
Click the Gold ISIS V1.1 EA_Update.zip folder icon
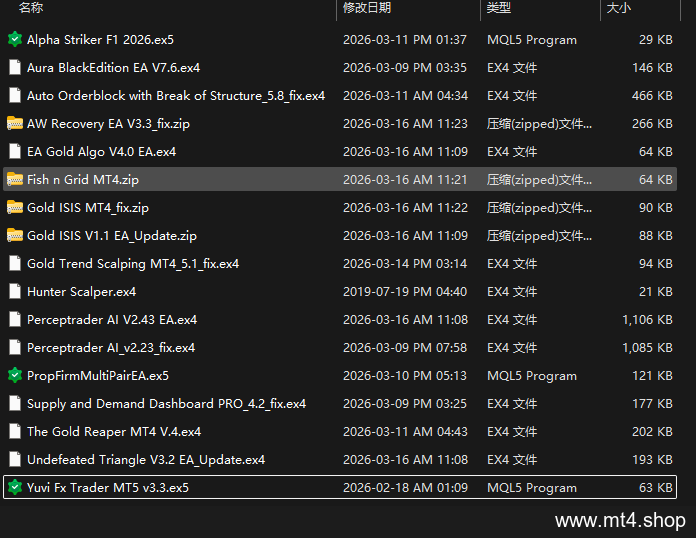(x=15, y=235)
